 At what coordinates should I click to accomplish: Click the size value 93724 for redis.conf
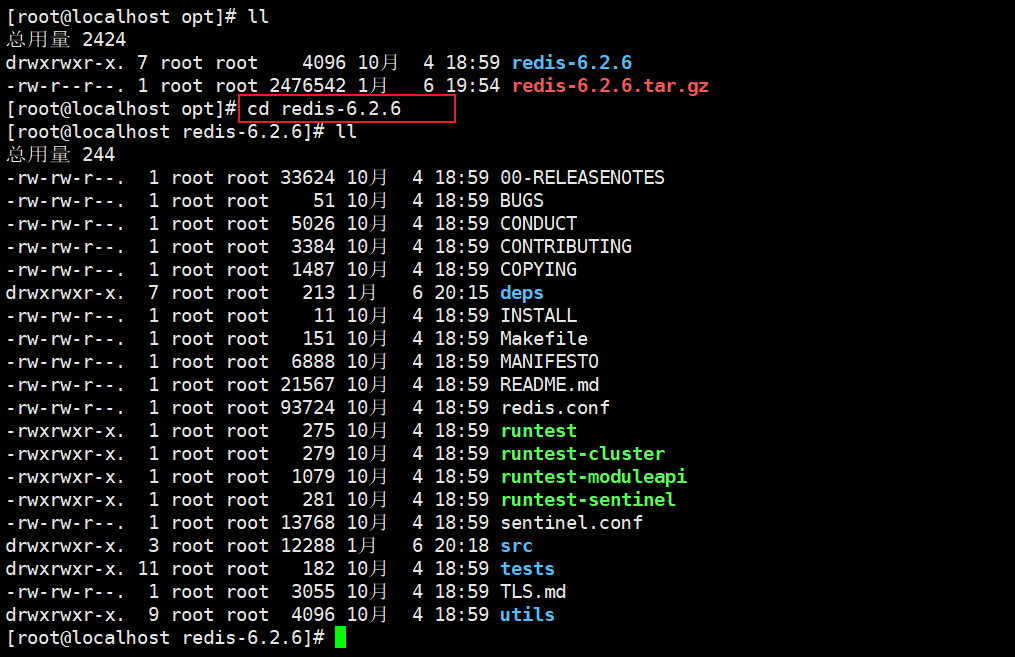[307, 408]
